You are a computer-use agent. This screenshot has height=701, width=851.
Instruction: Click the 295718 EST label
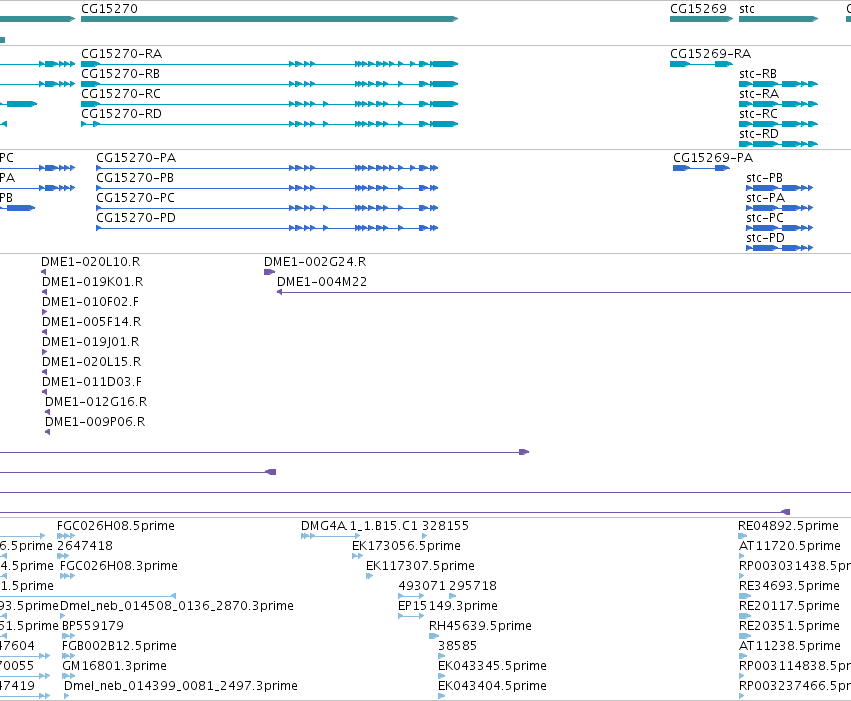click(473, 587)
